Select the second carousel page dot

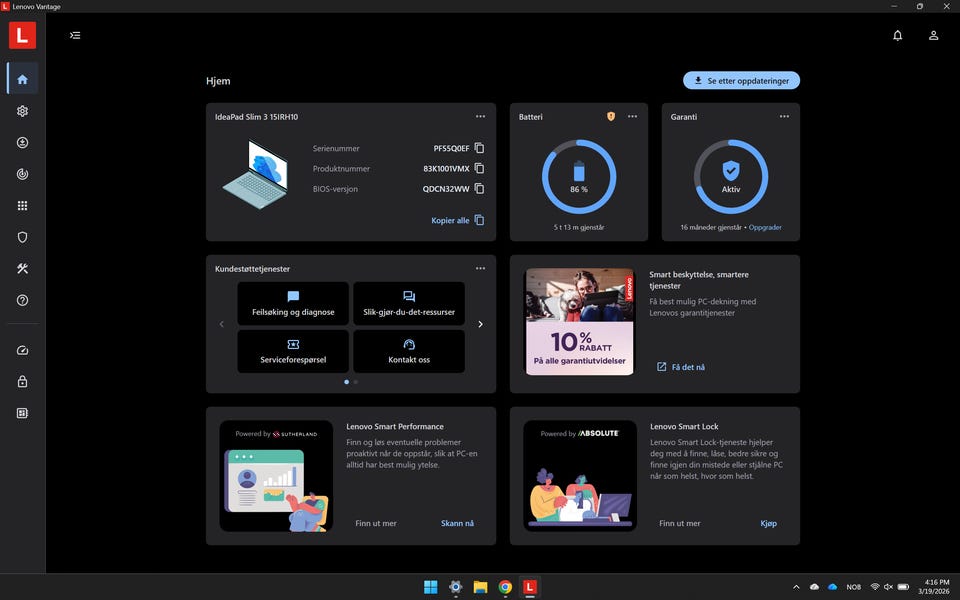(356, 381)
